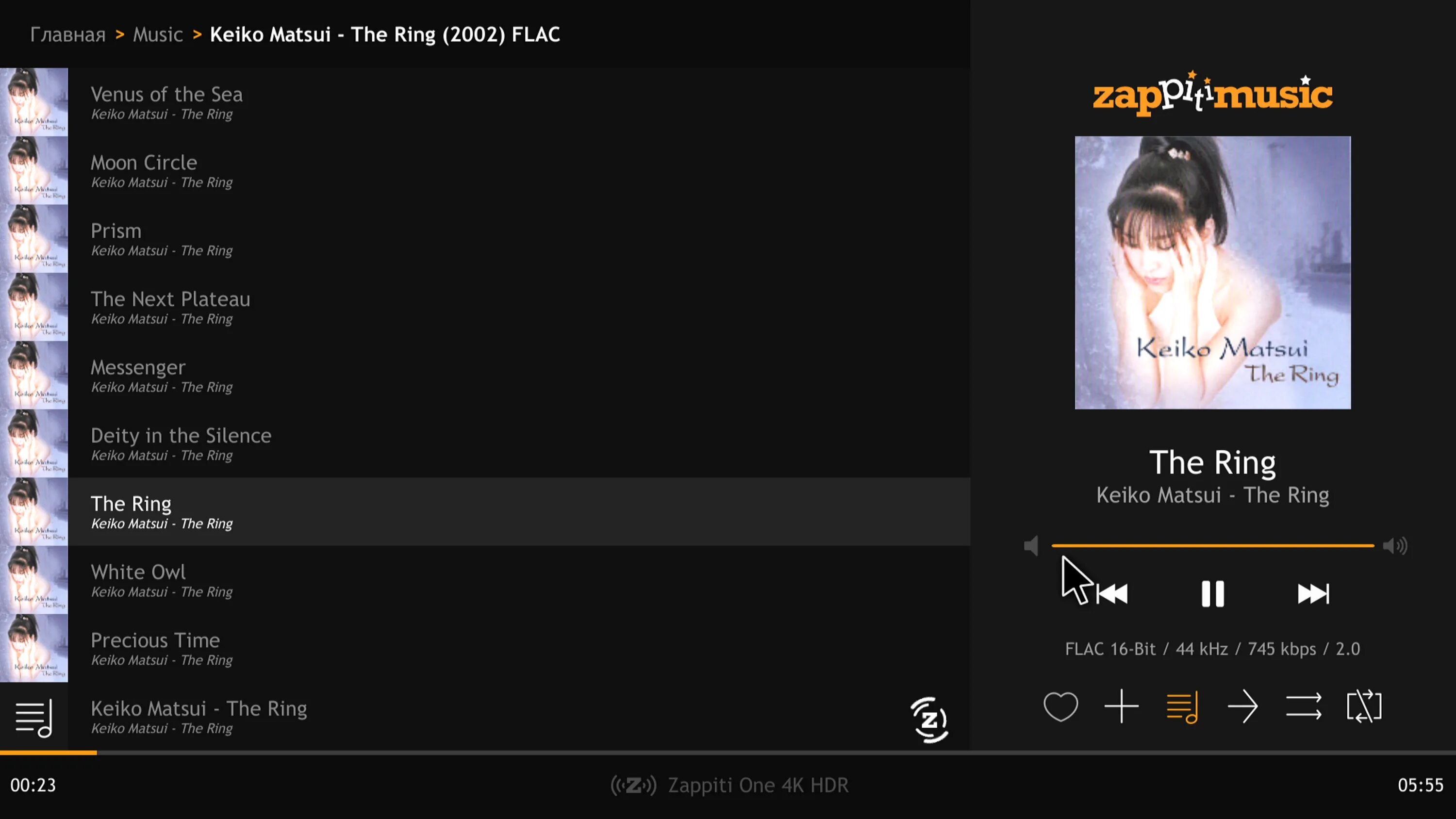1456x819 pixels.
Task: Toggle next/autoplay arrow icon
Action: click(1244, 707)
